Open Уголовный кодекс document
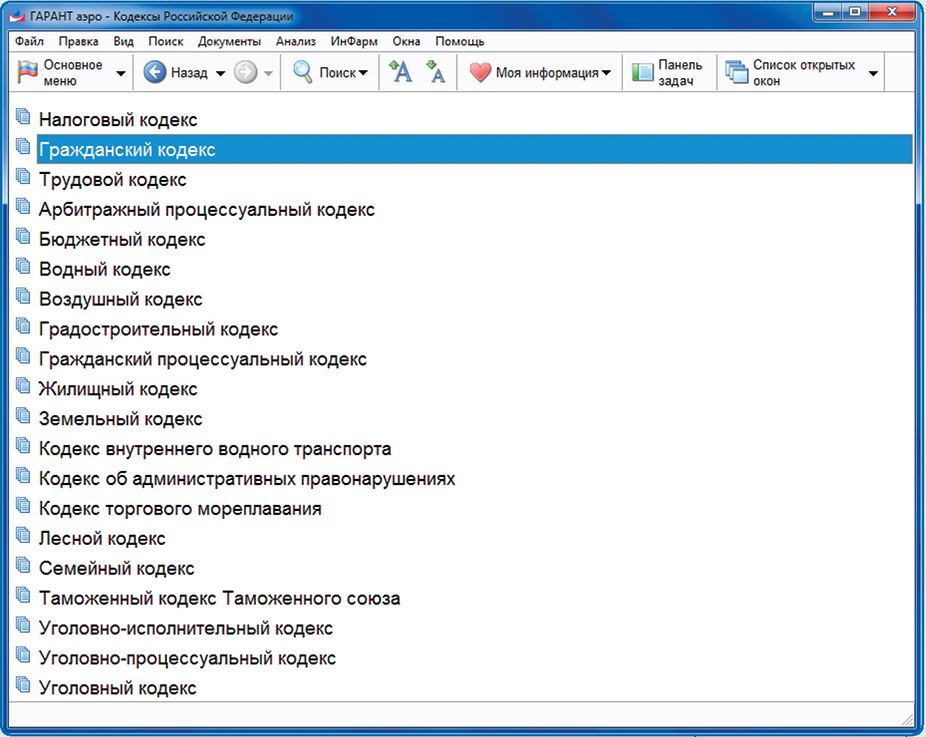 pos(117,688)
